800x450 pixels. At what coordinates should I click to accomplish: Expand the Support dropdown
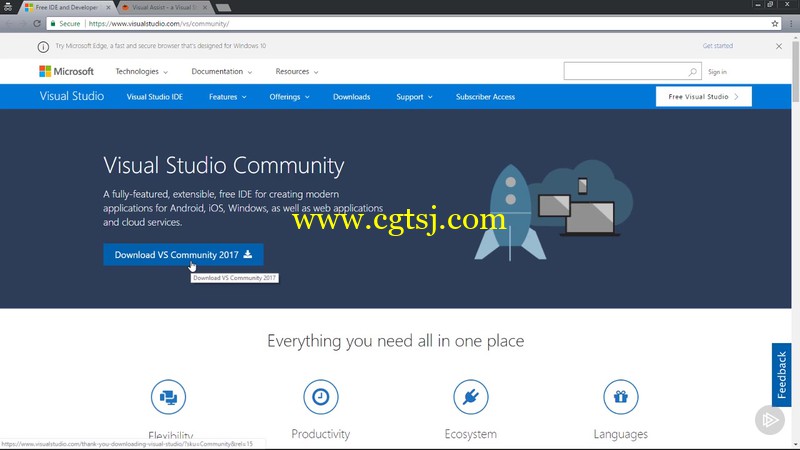tap(414, 97)
